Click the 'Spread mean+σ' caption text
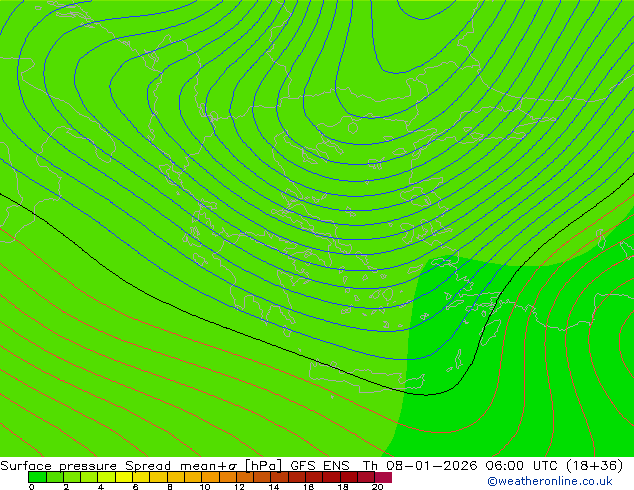Image resolution: width=634 pixels, height=490 pixels. 181,466
